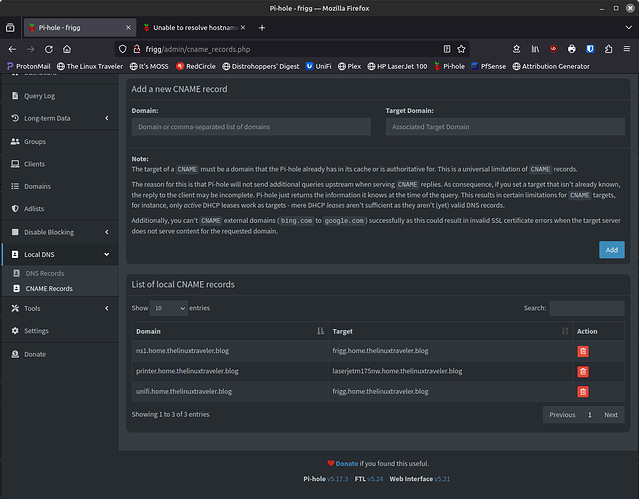Image resolution: width=639 pixels, height=499 pixels.
Task: Bookmark this page with the star icon
Action: [461, 49]
